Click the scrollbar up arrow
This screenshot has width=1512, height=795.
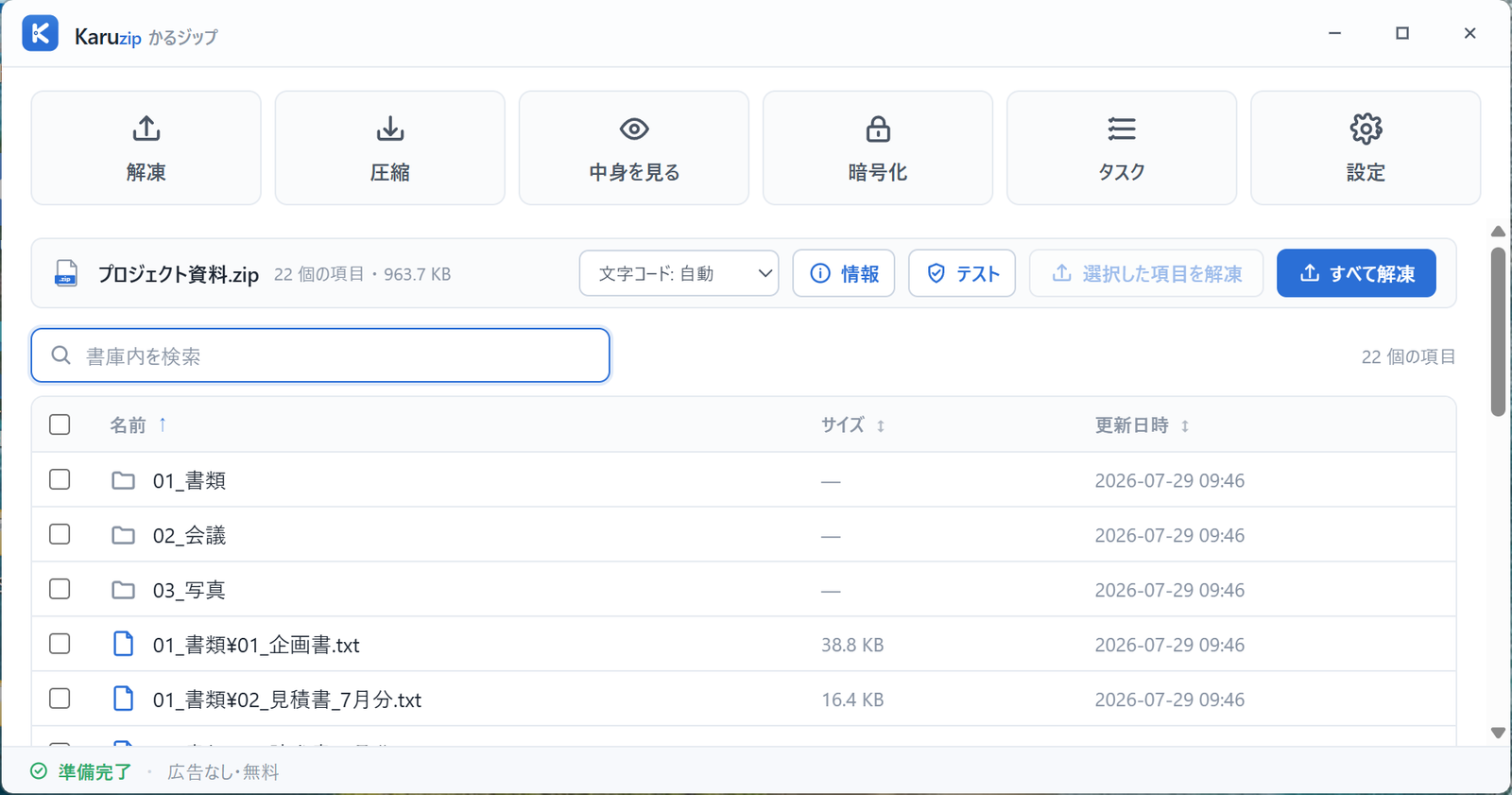click(x=1498, y=232)
